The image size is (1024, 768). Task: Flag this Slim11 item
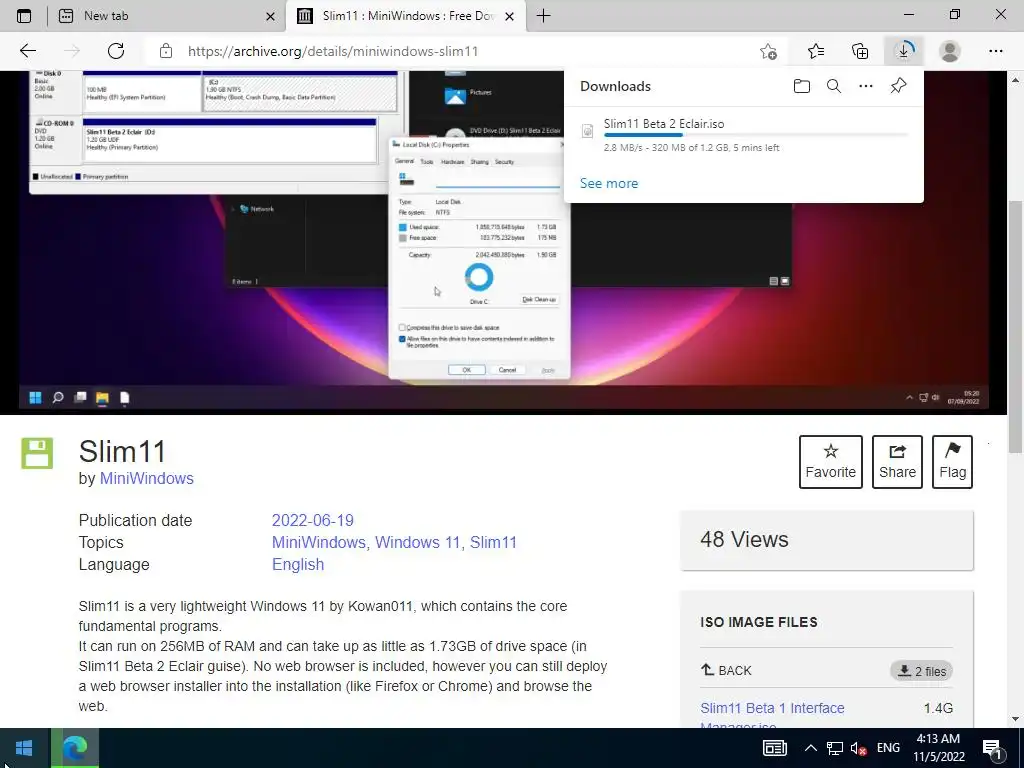(952, 462)
